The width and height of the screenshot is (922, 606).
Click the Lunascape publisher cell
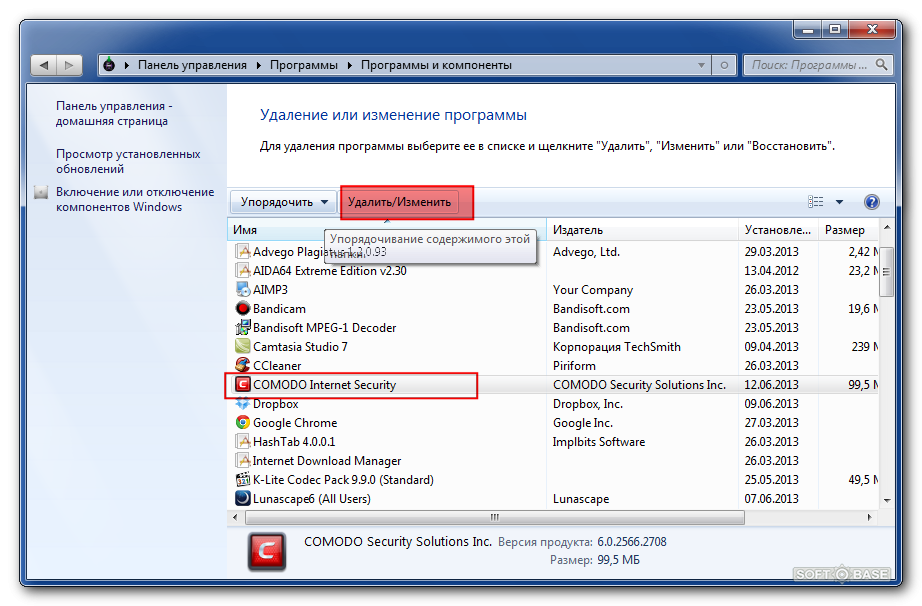[x=581, y=499]
